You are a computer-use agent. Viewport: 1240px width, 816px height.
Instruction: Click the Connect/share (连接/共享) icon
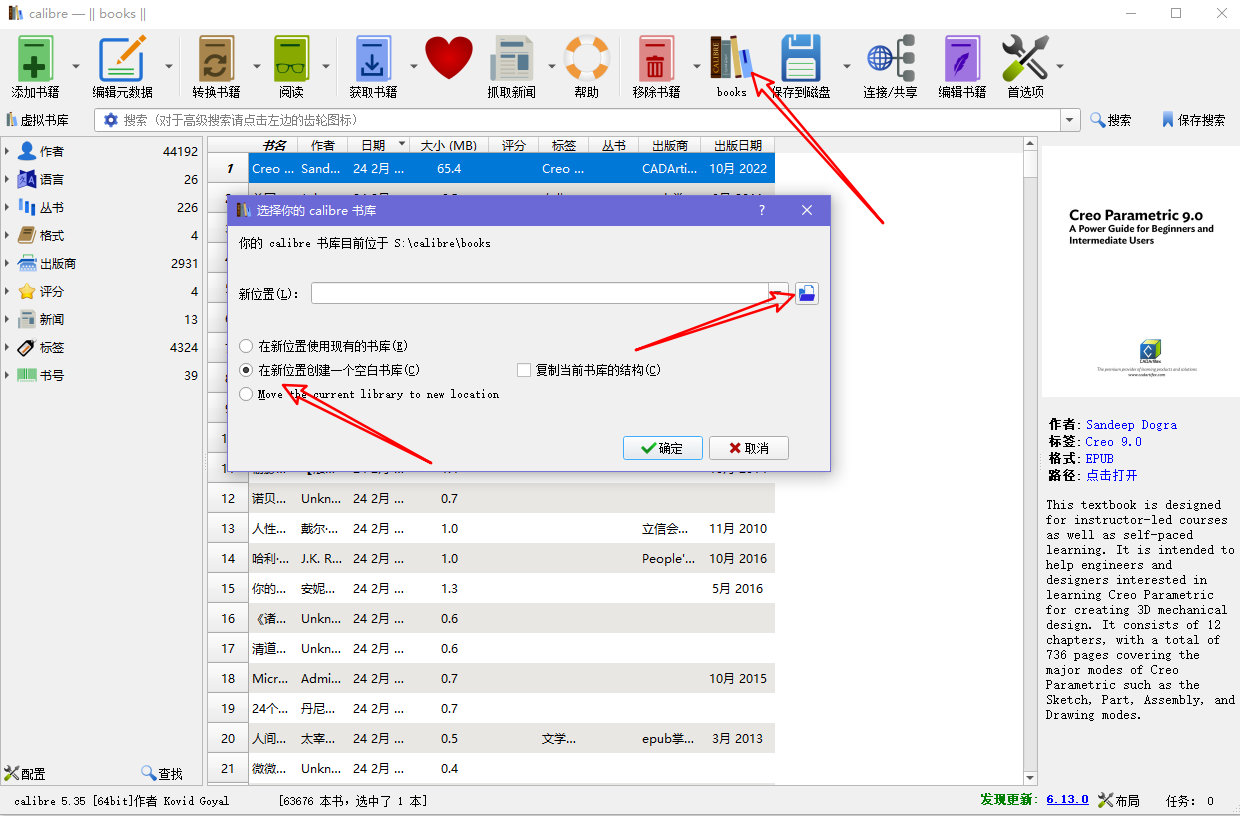(890, 59)
